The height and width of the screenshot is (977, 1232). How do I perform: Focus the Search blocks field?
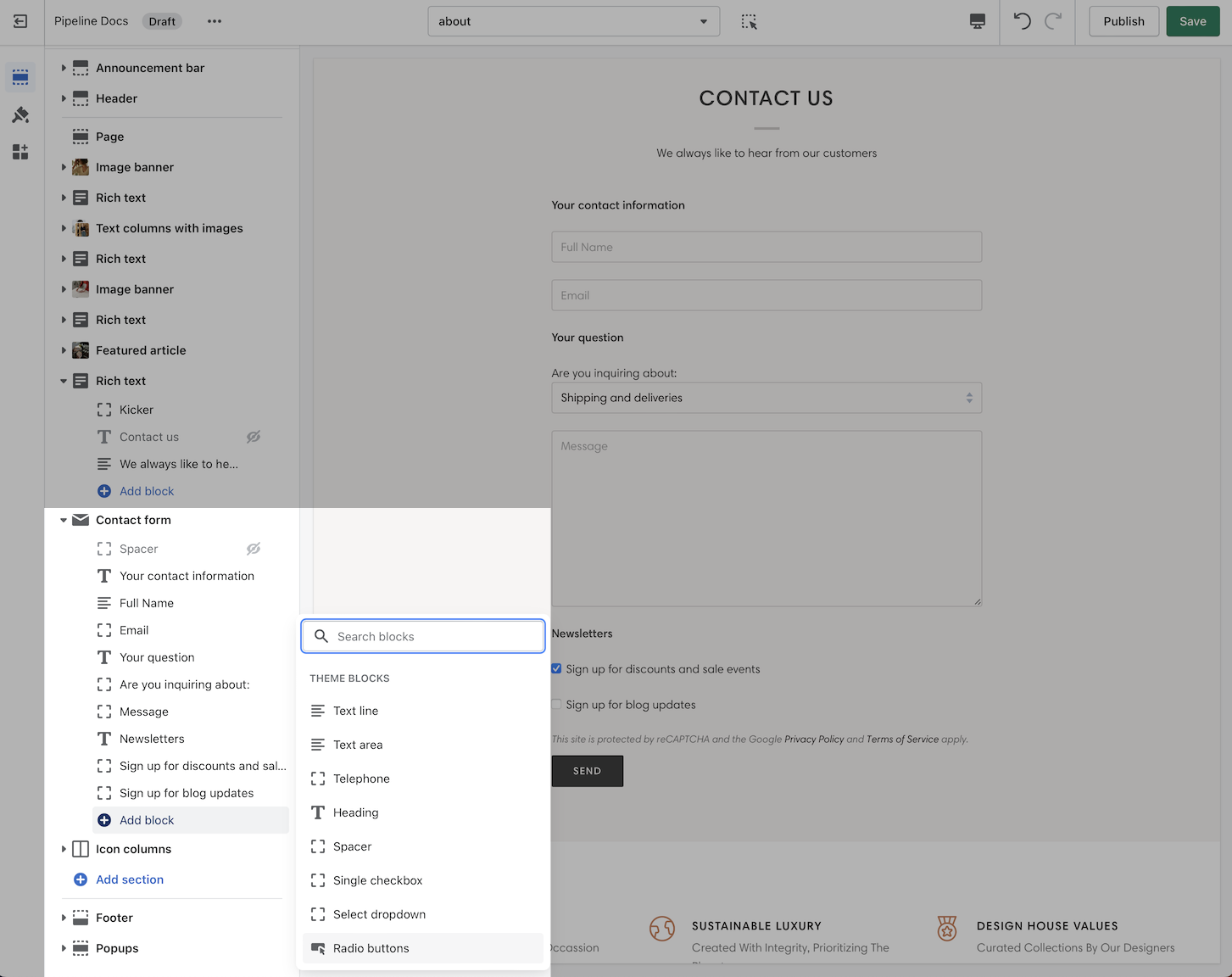pos(432,636)
